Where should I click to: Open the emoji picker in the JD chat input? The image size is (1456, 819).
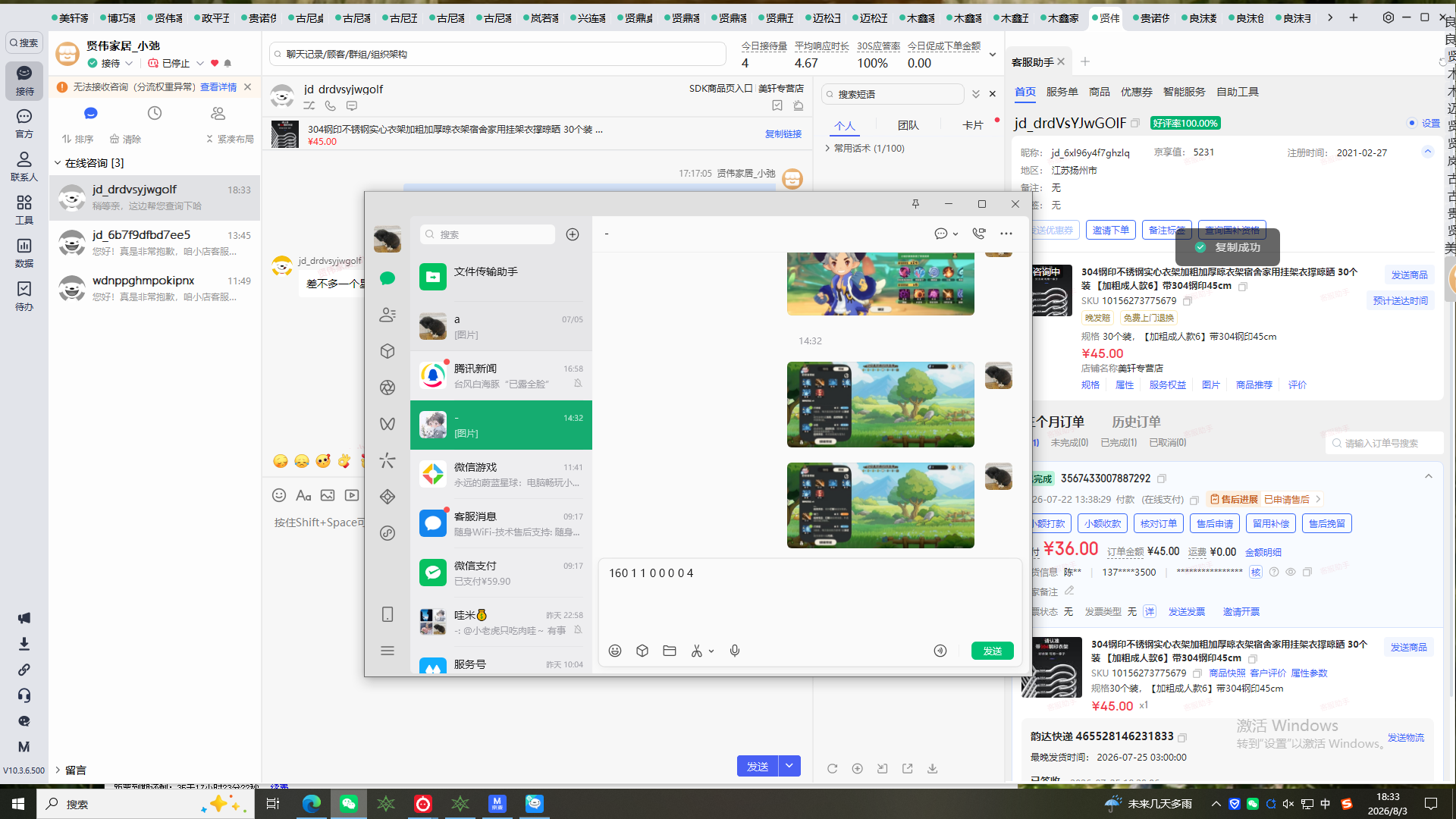tap(279, 495)
